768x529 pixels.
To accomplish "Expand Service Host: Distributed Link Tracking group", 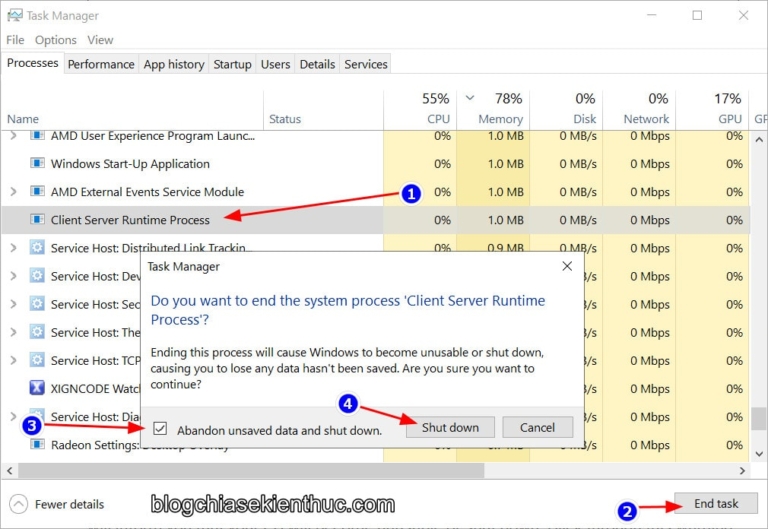I will coord(13,248).
